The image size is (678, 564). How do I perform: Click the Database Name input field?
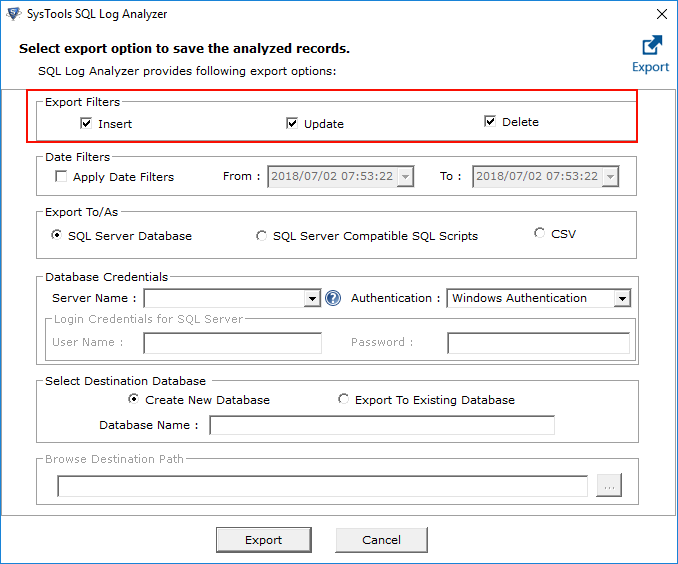pos(381,425)
